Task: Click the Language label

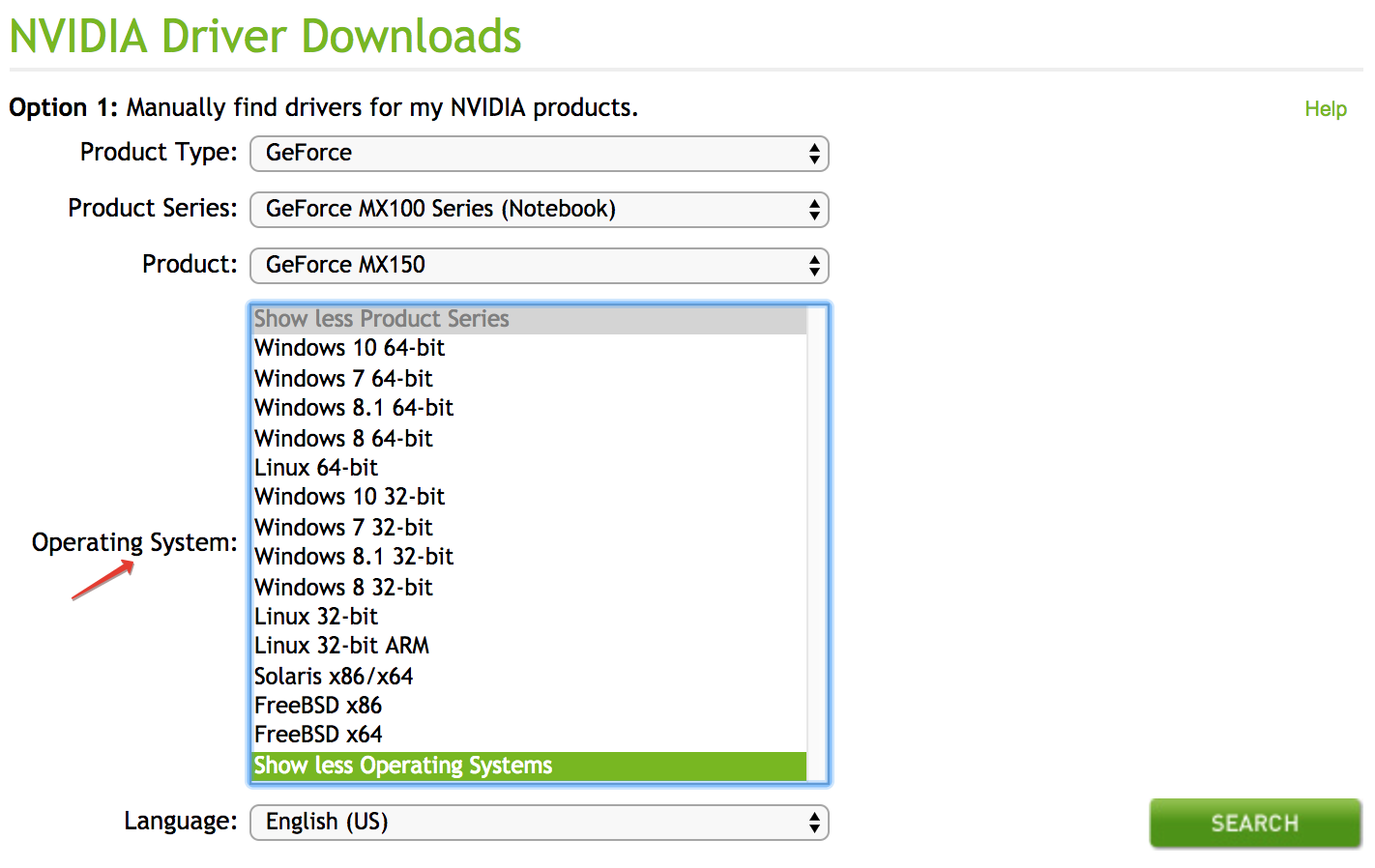Action: (181, 822)
